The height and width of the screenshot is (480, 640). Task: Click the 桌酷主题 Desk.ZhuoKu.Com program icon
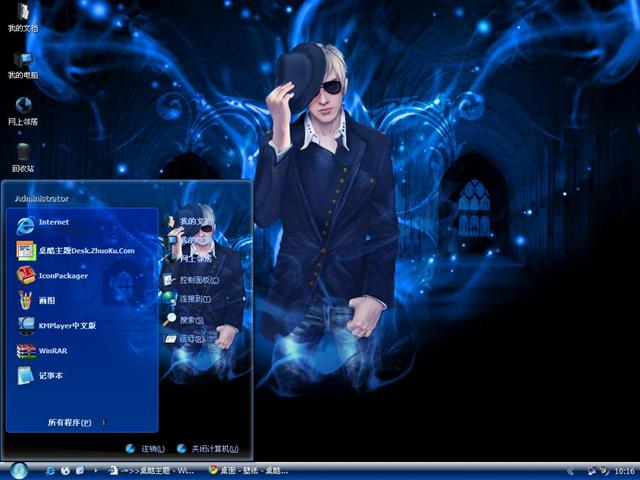click(x=26, y=250)
